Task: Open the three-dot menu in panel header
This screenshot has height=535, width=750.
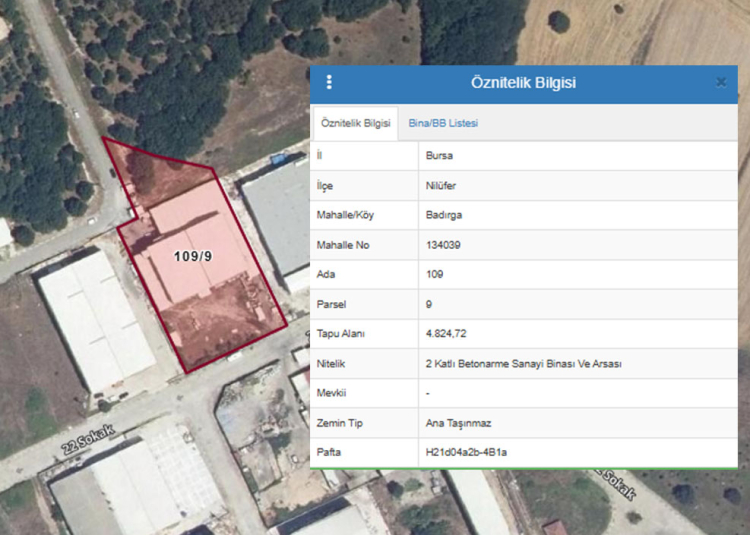Action: (330, 83)
